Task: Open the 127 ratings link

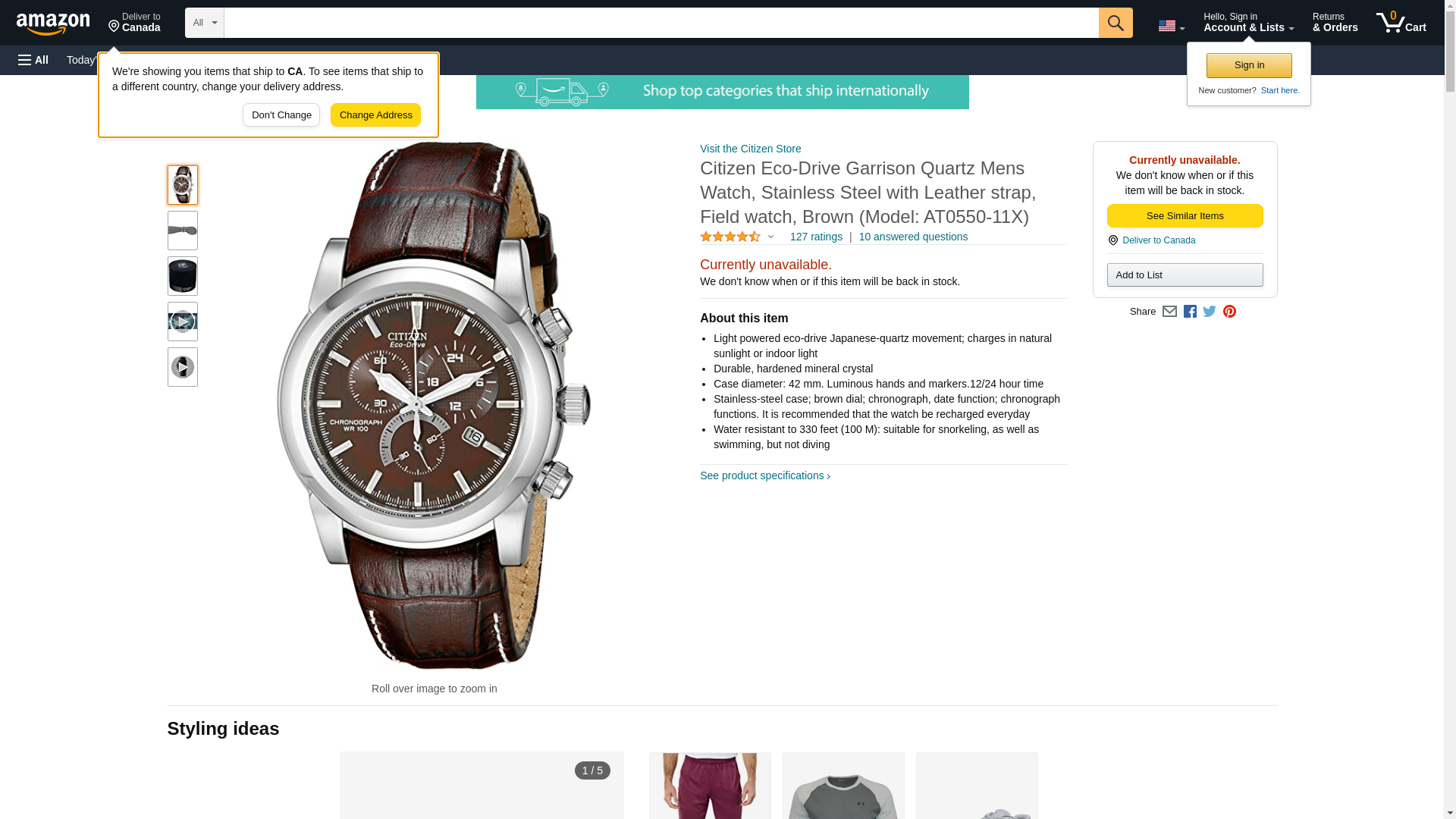Action: 816,237
